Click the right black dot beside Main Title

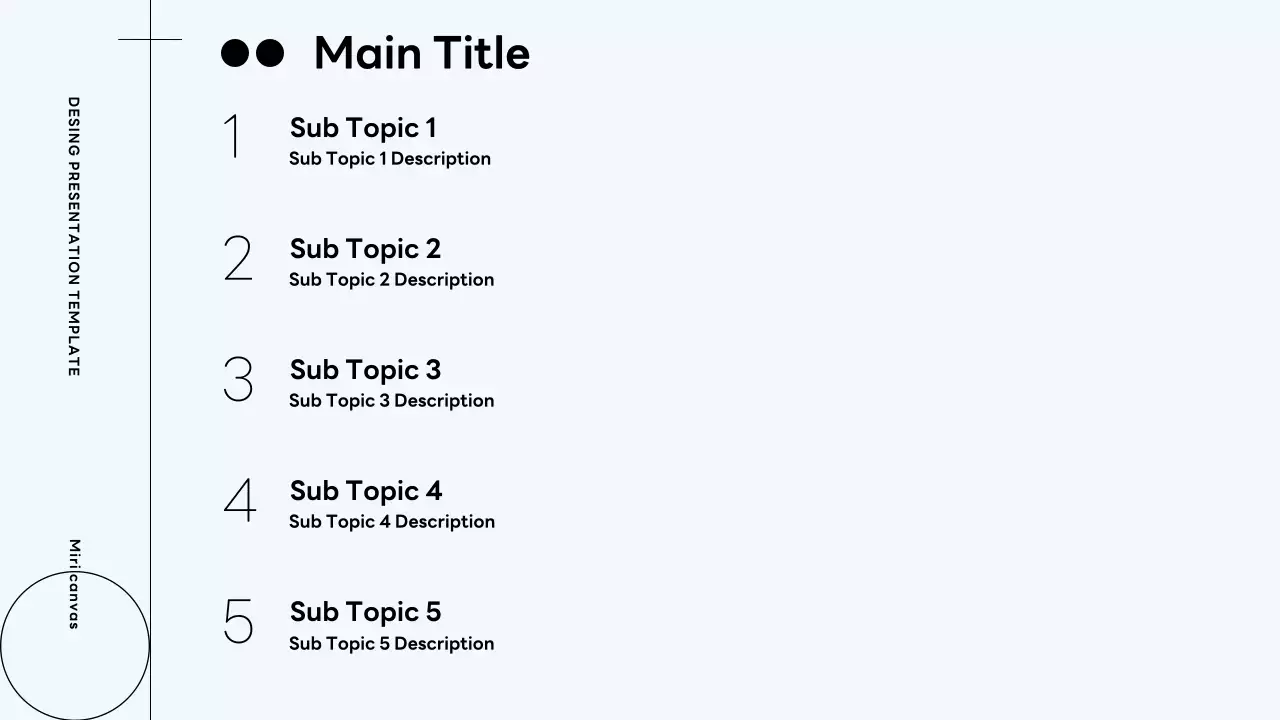[x=270, y=53]
